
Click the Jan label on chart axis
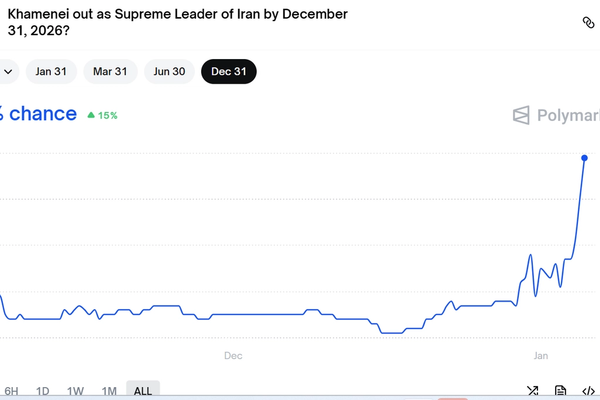(x=541, y=355)
